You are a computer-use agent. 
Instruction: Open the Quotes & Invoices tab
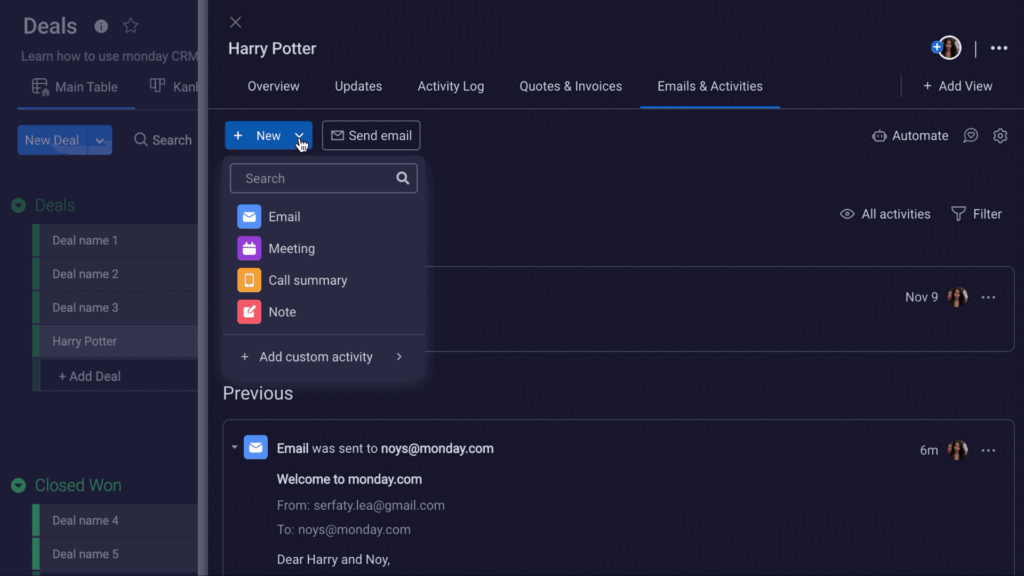(570, 86)
